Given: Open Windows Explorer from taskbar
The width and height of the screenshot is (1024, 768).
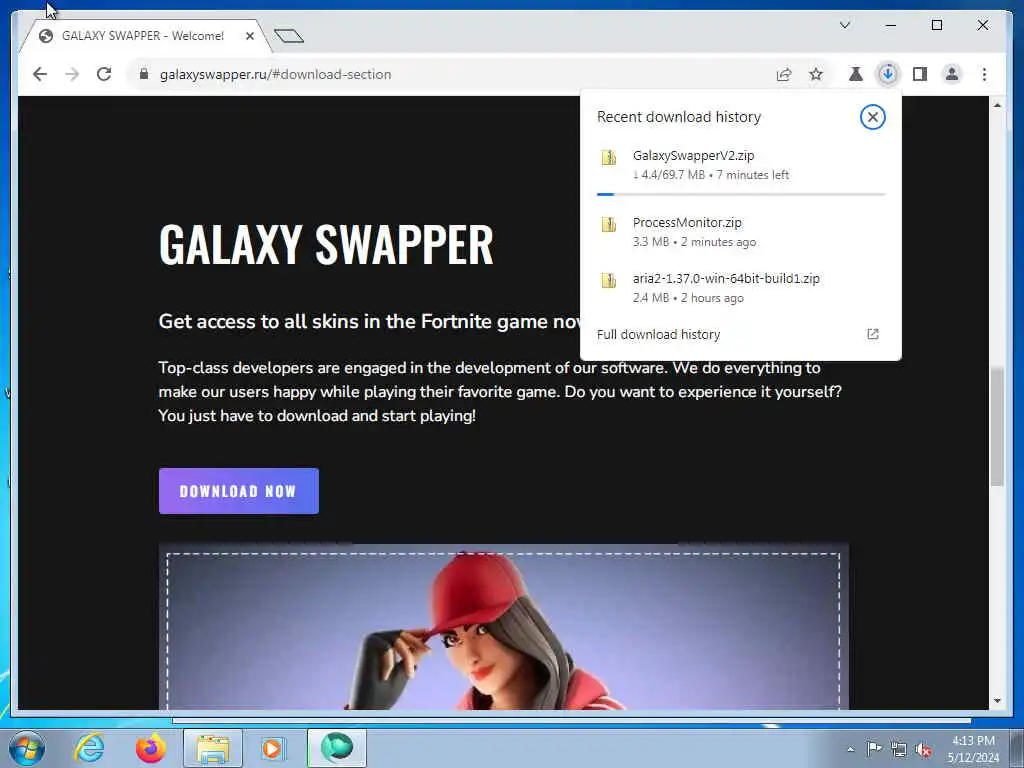Looking at the screenshot, I should [213, 748].
